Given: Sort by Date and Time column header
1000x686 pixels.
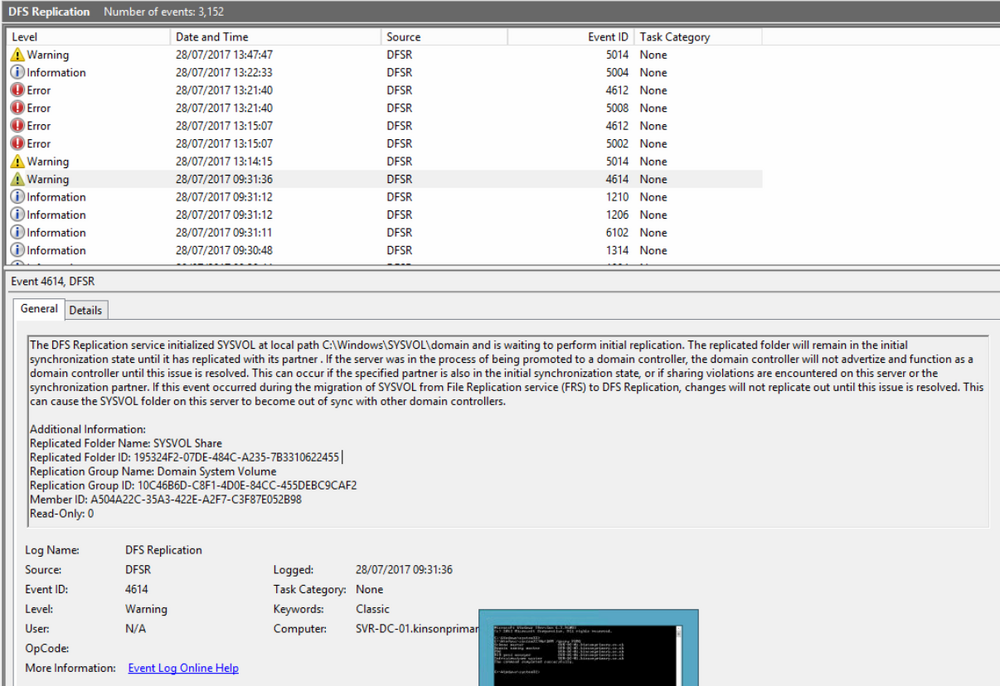Looking at the screenshot, I should 276,37.
